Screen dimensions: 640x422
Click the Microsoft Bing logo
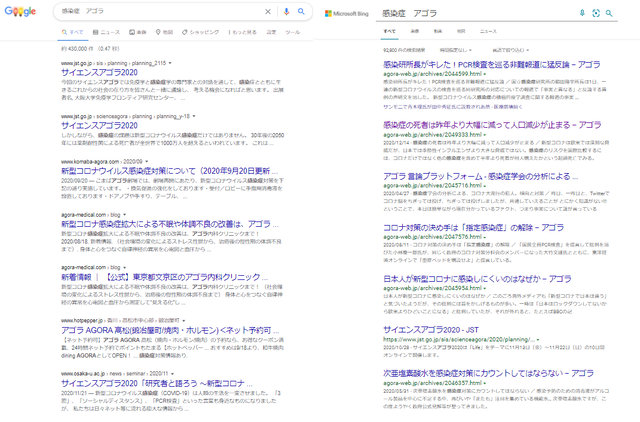[347, 13]
